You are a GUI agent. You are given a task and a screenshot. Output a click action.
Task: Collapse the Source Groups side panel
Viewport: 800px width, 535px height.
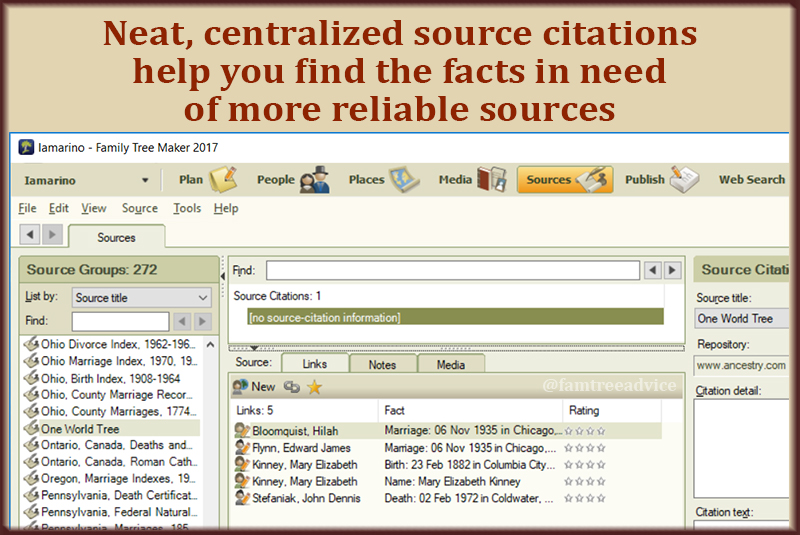[x=223, y=276]
